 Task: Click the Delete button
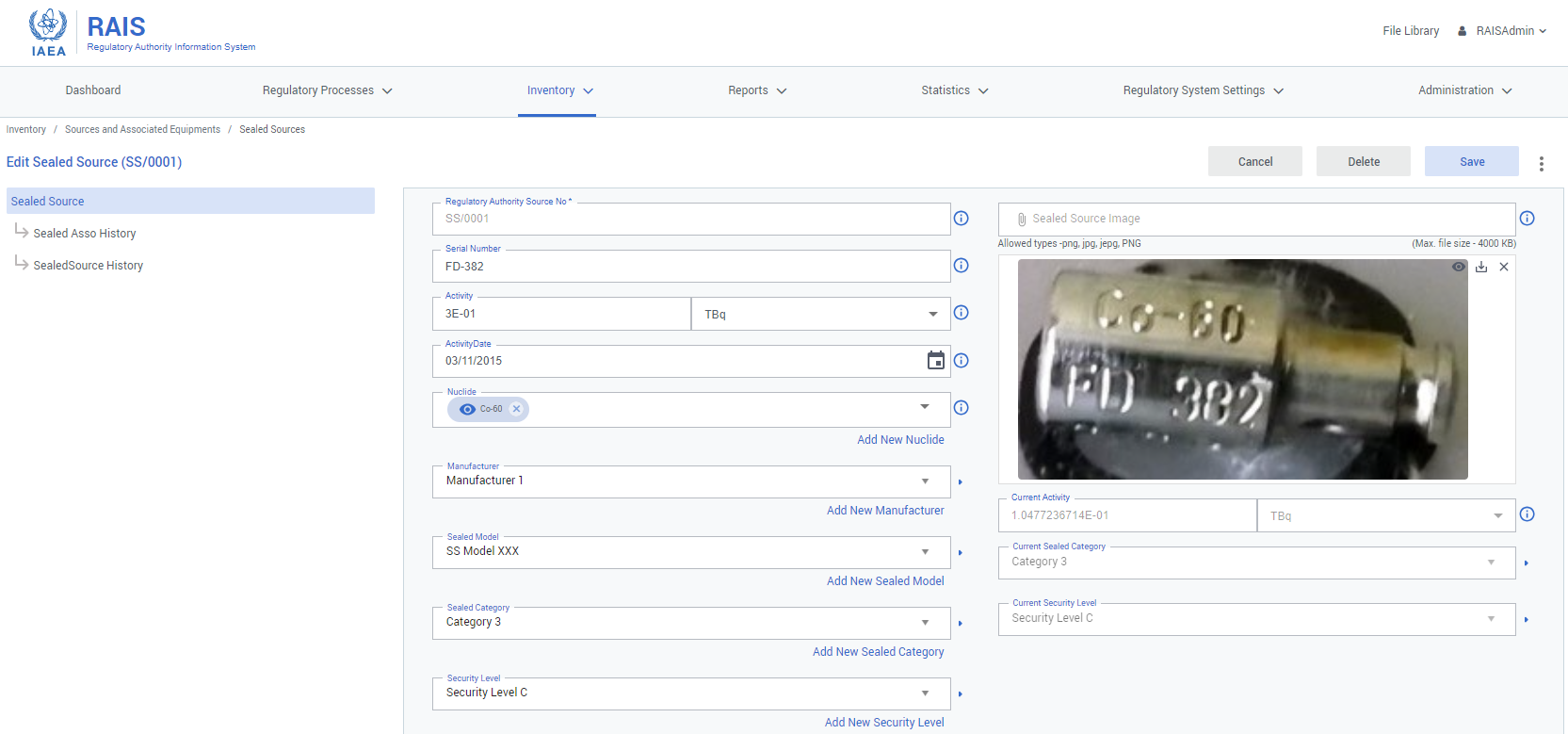click(1364, 161)
